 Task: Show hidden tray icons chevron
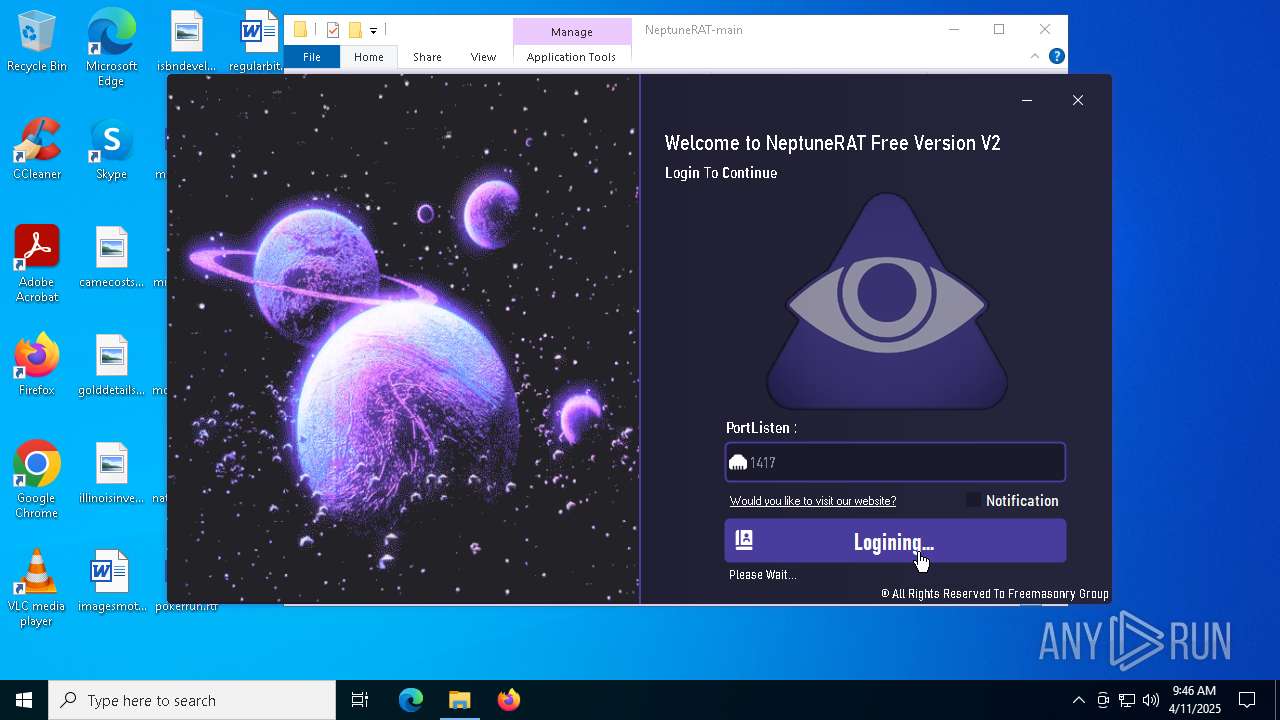[1078, 700]
